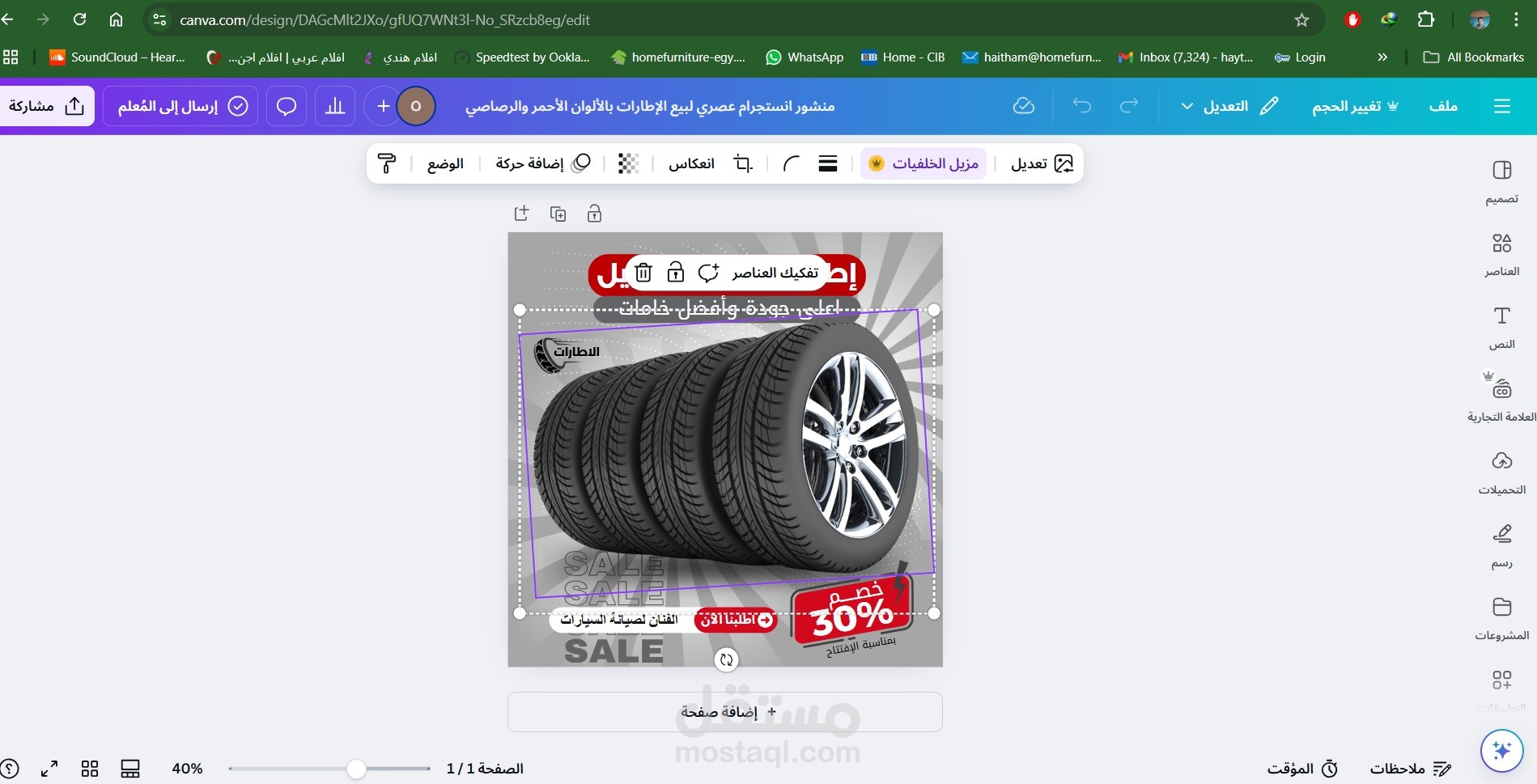
Task: Click إرسال إلى المُعلم (Send to teacher) button
Action: pyautogui.click(x=180, y=106)
